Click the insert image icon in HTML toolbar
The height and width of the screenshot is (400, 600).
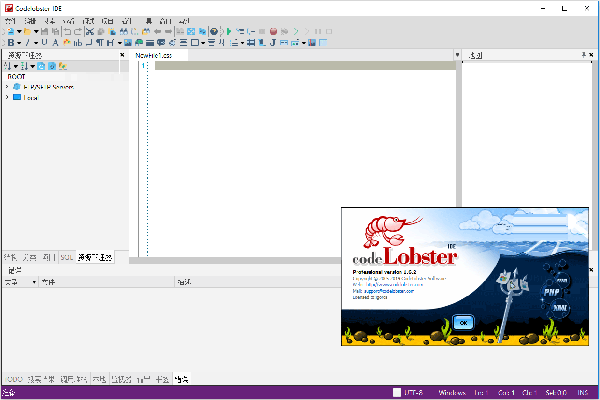coord(128,42)
